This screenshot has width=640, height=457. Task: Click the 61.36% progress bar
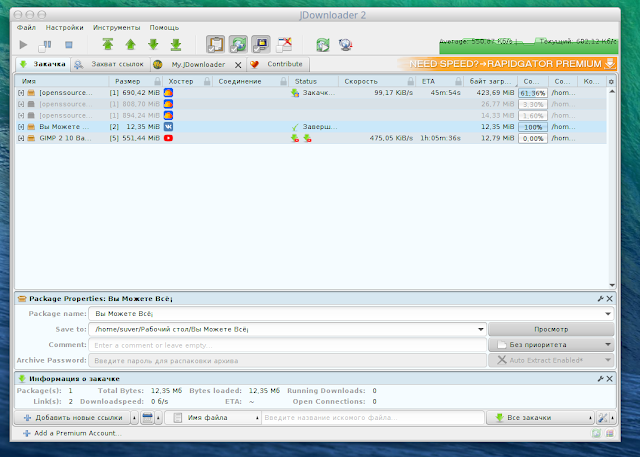[533, 93]
